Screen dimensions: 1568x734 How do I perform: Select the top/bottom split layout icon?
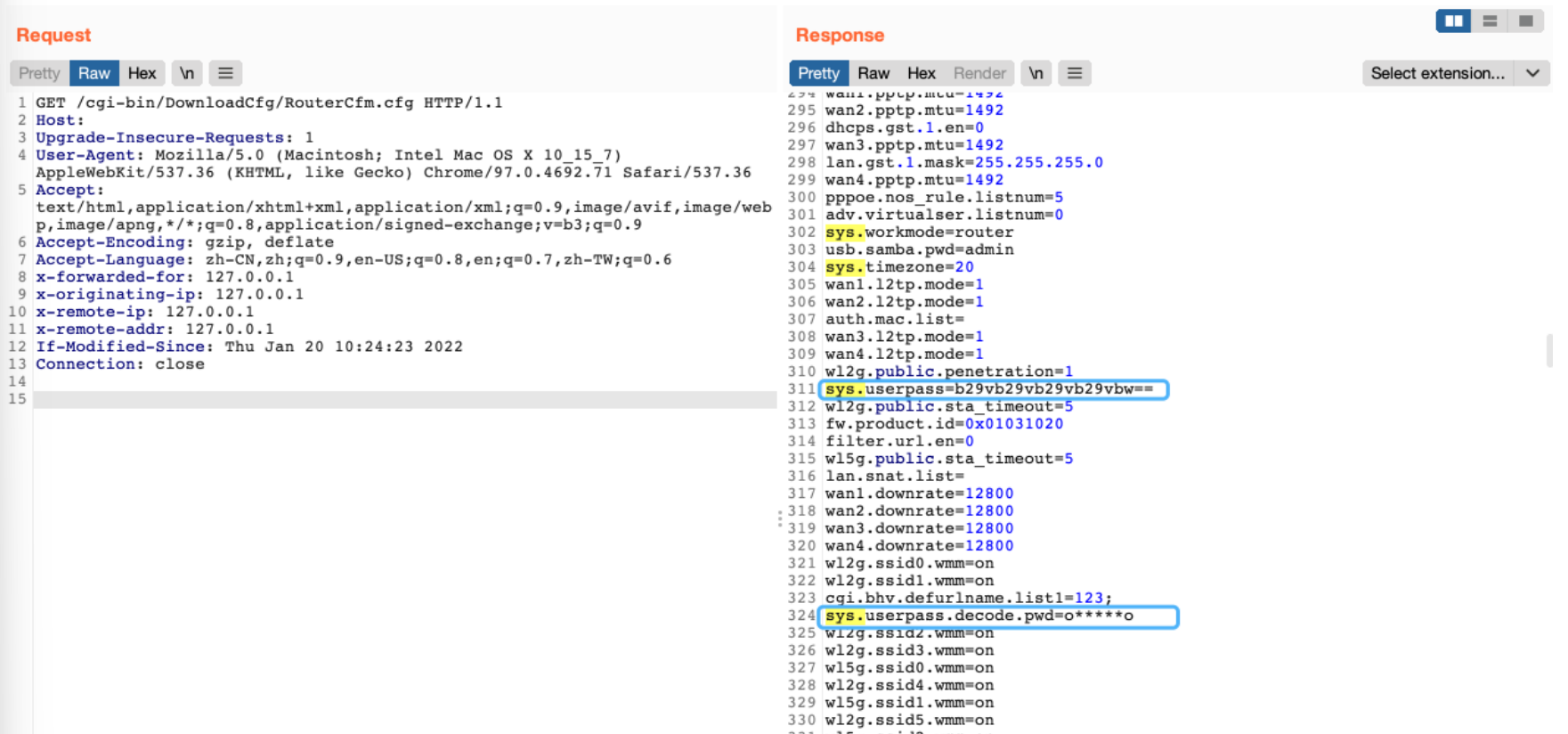(1490, 20)
